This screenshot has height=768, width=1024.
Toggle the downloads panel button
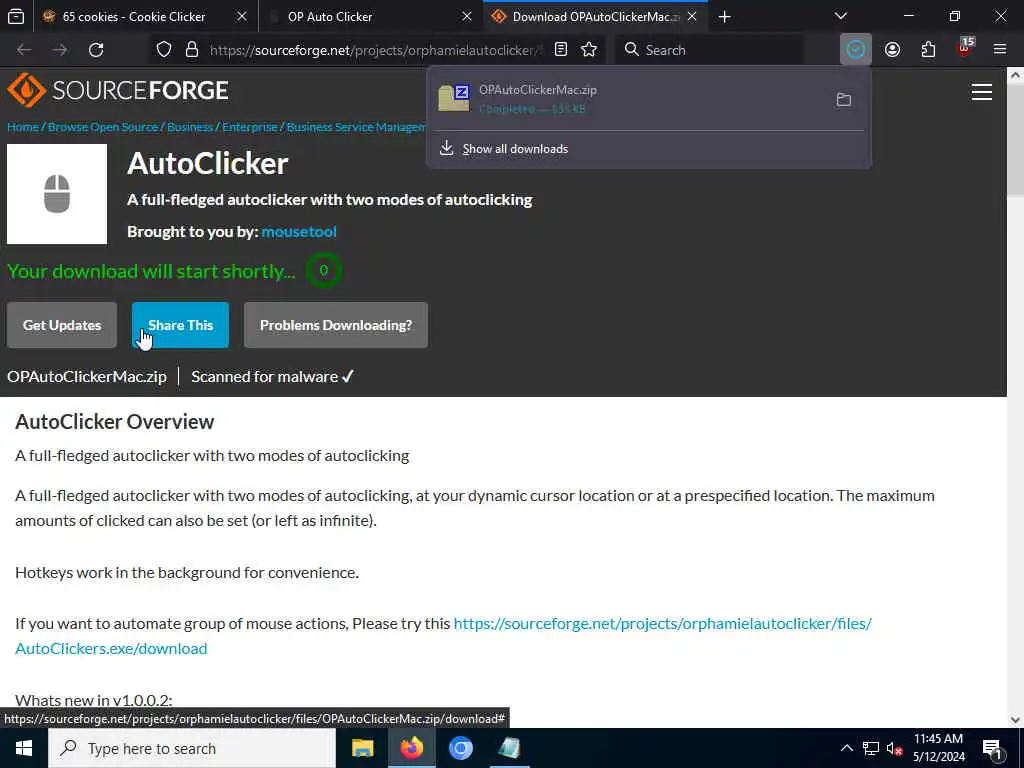(x=856, y=50)
